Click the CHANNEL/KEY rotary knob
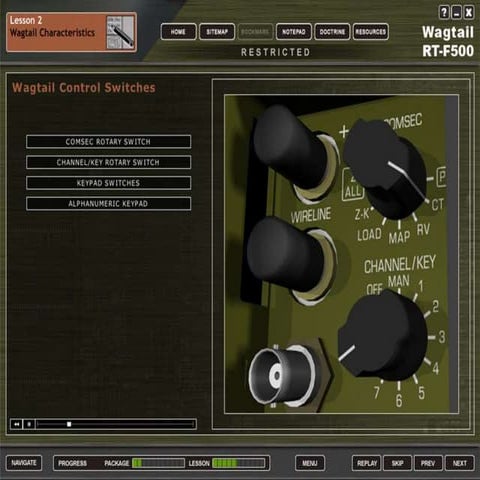This screenshot has width=480, height=480. (x=382, y=335)
